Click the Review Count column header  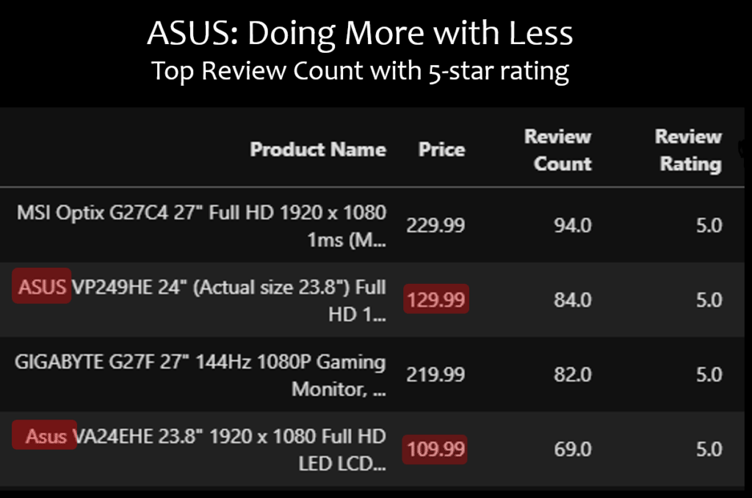(558, 150)
